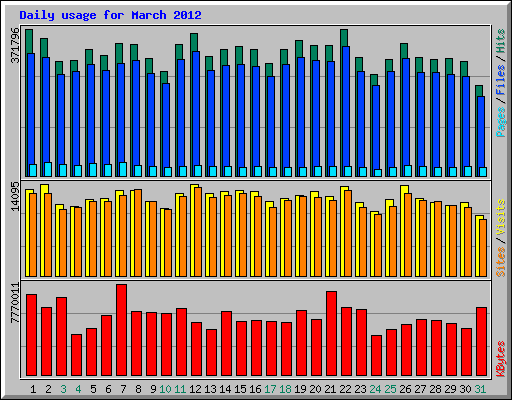Click the red KBytes bar for day 14
The width and height of the screenshot is (512, 400).
pyautogui.click(x=226, y=344)
